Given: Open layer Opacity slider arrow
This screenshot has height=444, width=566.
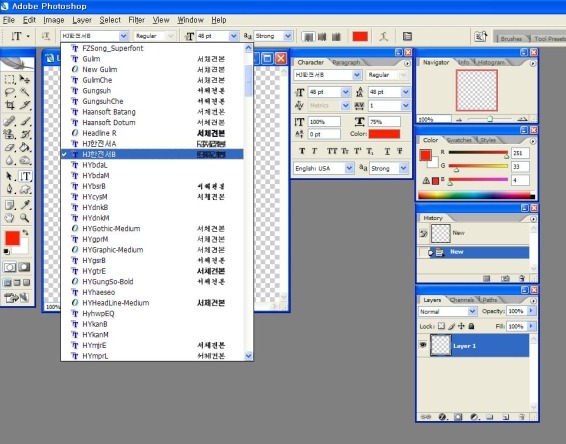Looking at the screenshot, I should click(x=531, y=310).
